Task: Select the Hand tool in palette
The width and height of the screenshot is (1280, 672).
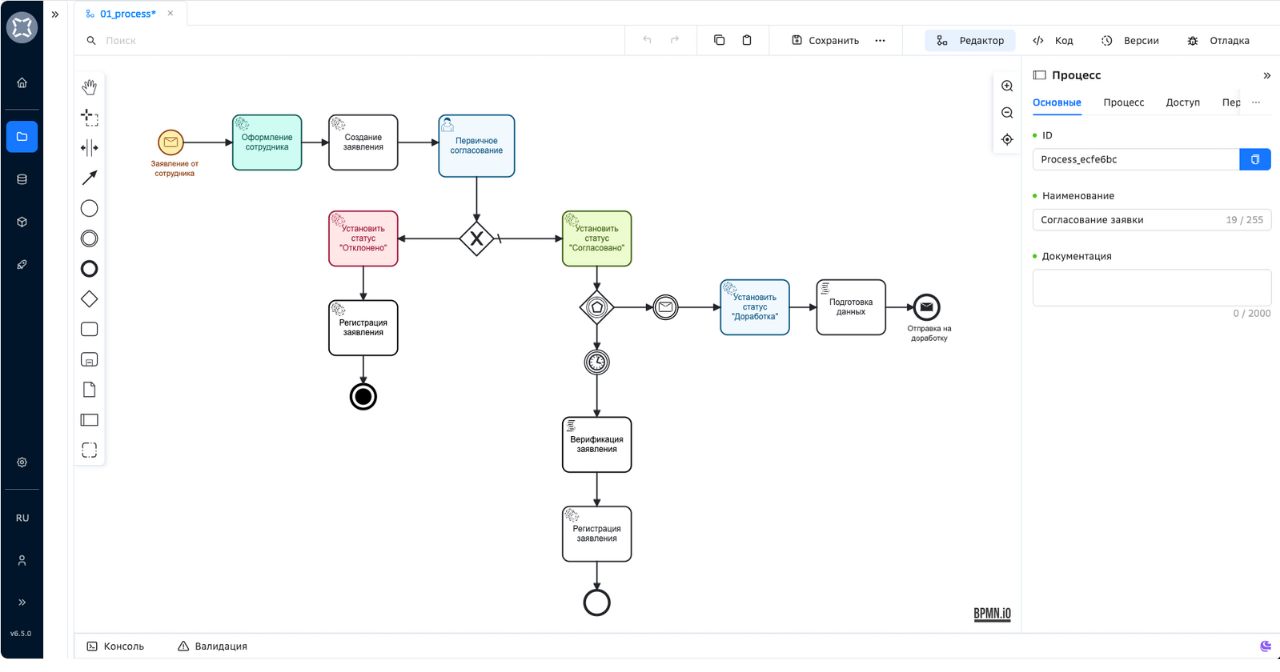Action: [89, 87]
